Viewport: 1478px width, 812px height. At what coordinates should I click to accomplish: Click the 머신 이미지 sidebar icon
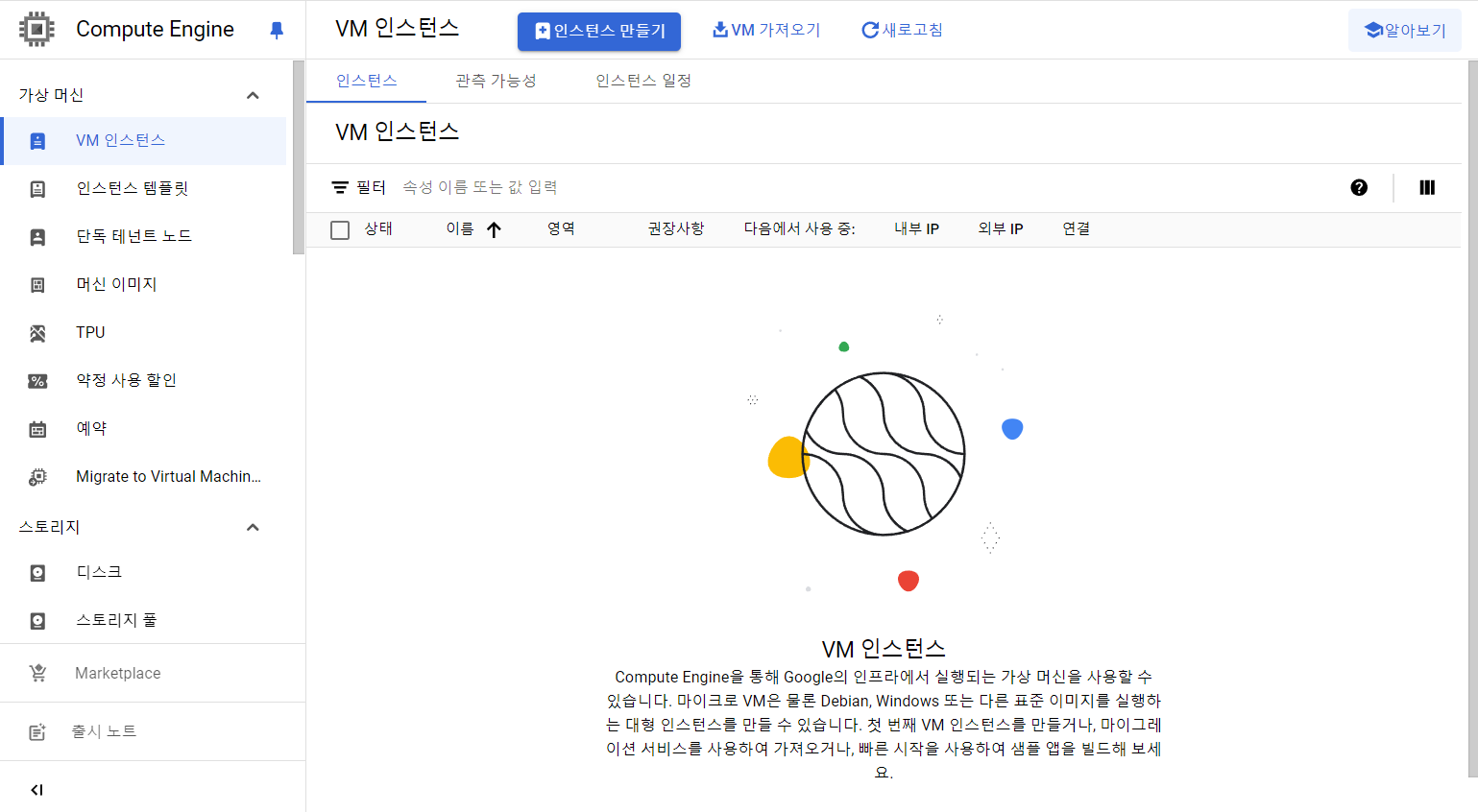click(x=37, y=285)
